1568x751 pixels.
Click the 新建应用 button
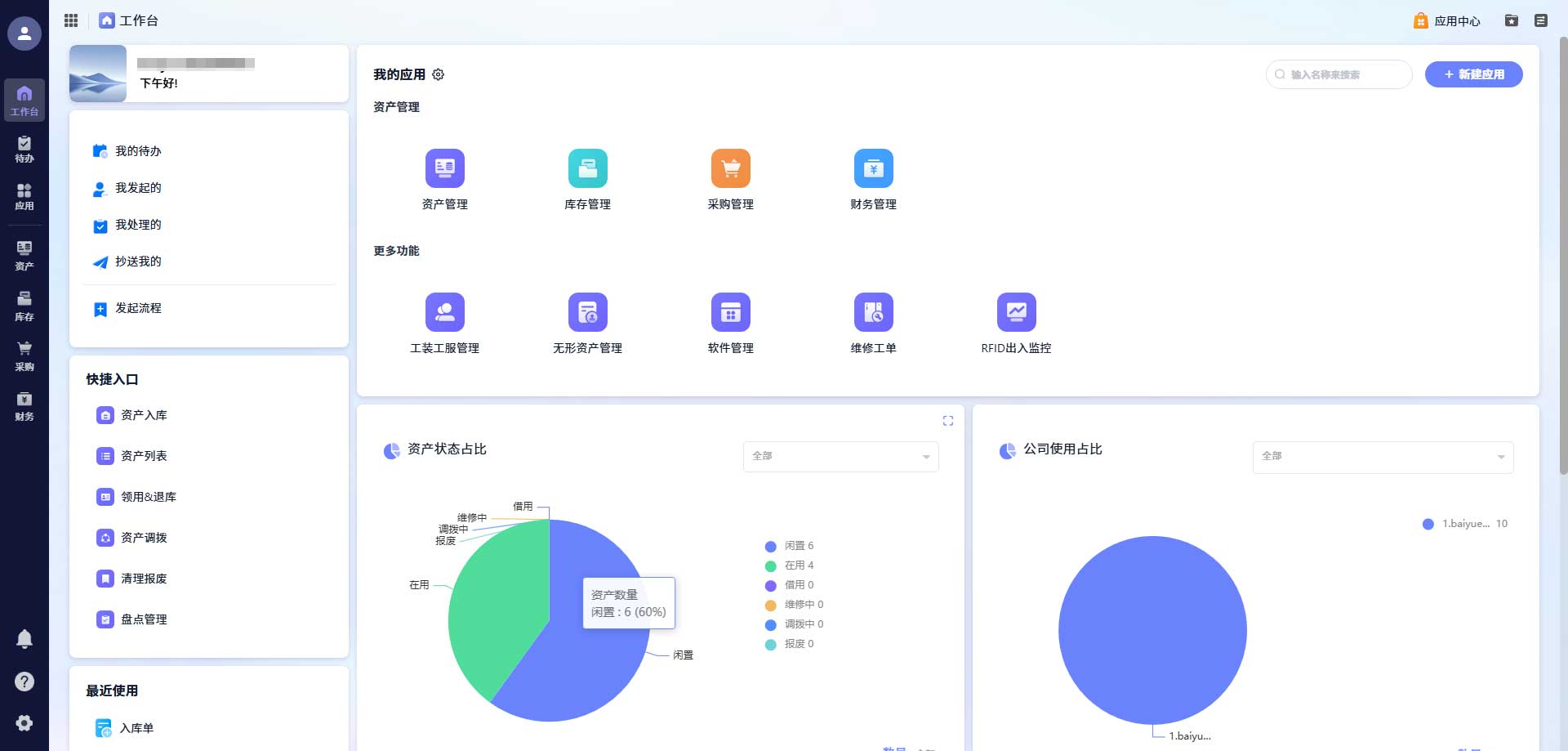[x=1474, y=74]
